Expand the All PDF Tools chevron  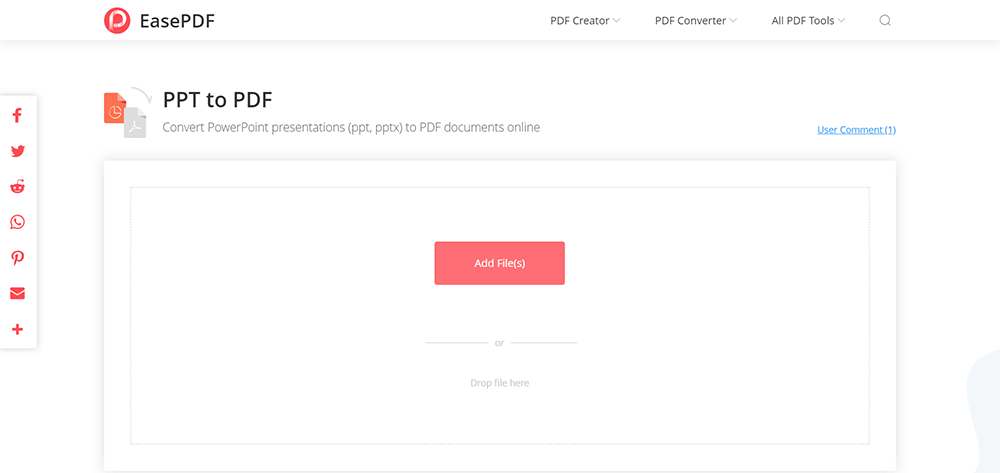[842, 20]
